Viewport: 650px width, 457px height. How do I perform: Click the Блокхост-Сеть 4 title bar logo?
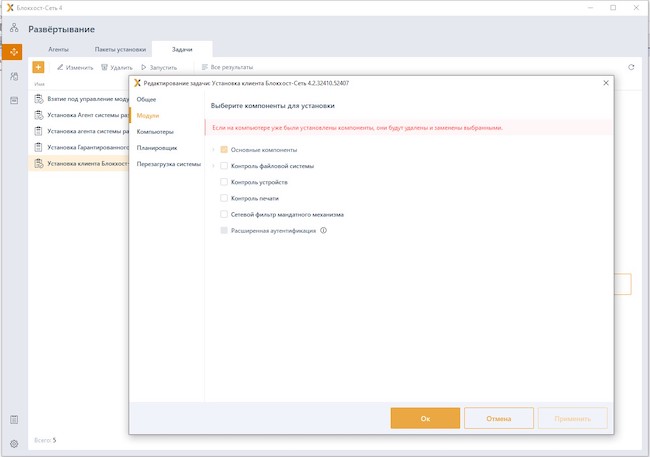point(10,7)
